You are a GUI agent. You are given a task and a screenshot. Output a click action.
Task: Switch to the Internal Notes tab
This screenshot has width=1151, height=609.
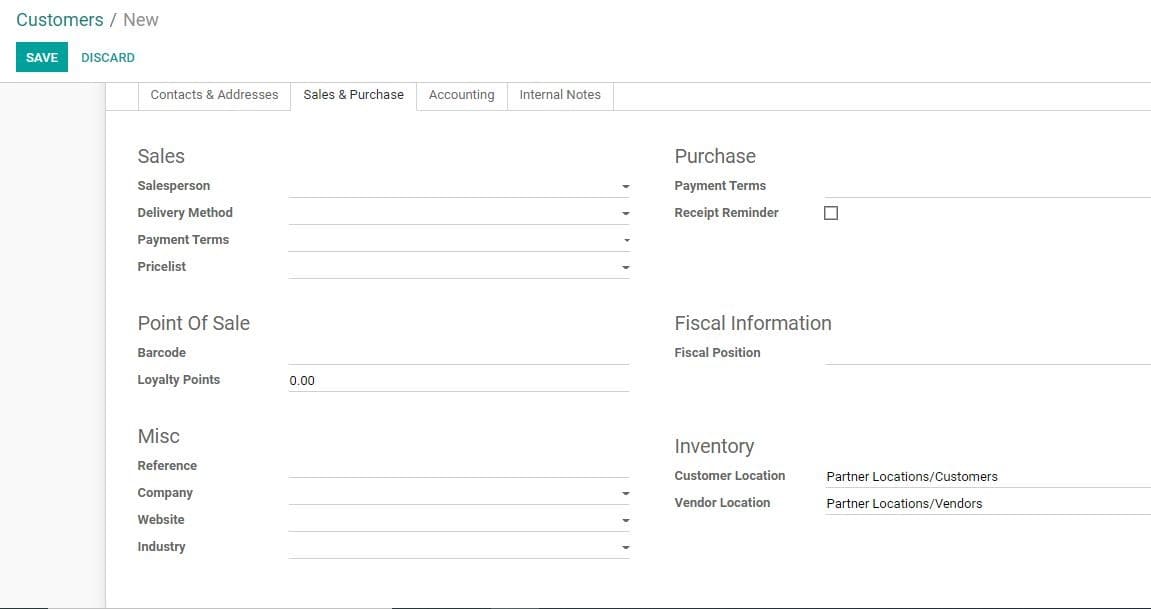coord(559,95)
